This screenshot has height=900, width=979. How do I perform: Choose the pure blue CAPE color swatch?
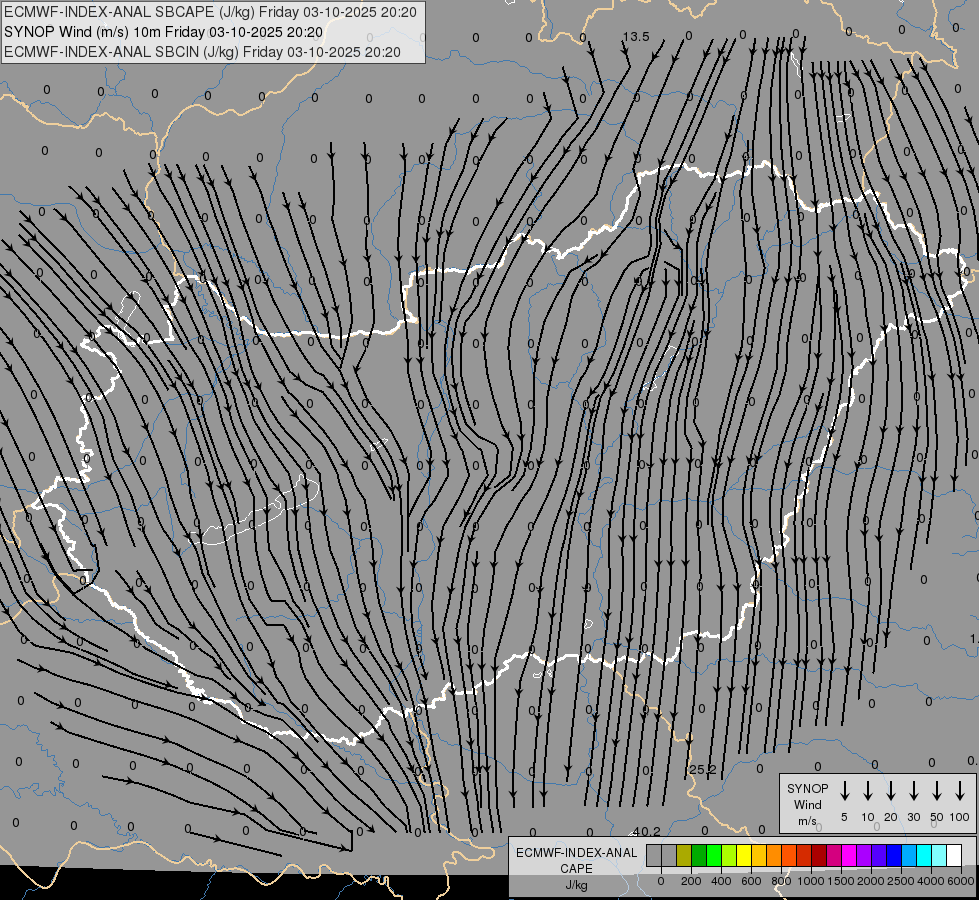(x=894, y=855)
